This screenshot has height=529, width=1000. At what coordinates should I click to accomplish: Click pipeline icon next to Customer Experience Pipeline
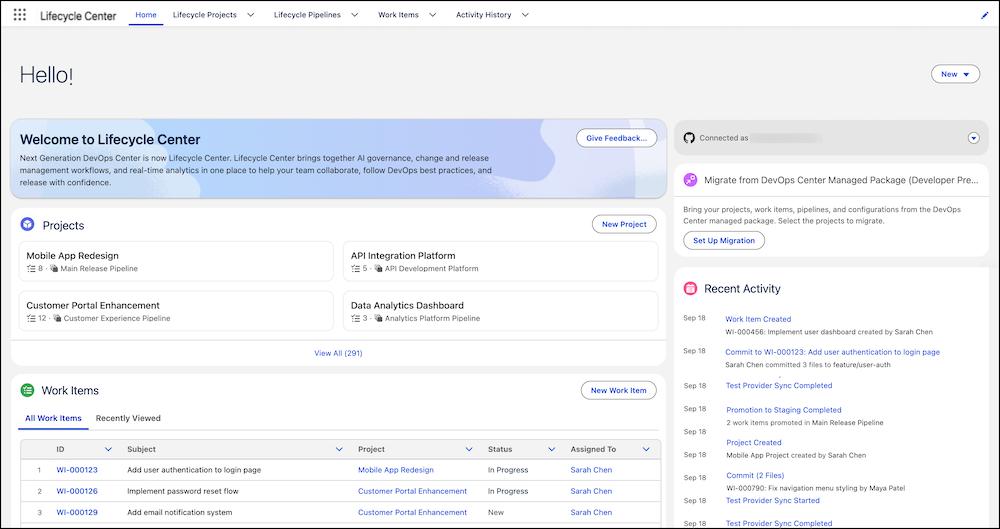57,318
